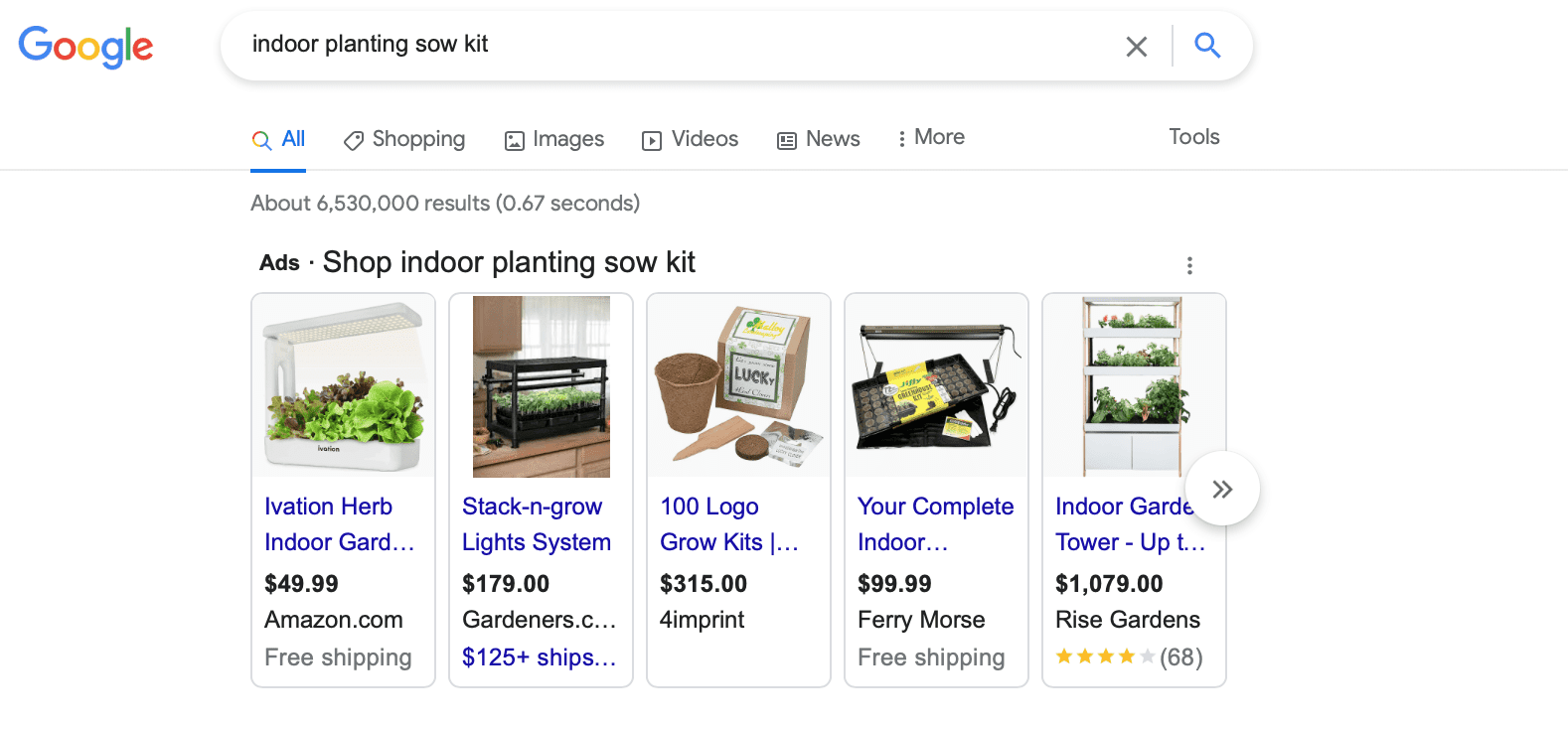
Task: Open 100 Logo Grow Kits listing
Action: click(729, 524)
